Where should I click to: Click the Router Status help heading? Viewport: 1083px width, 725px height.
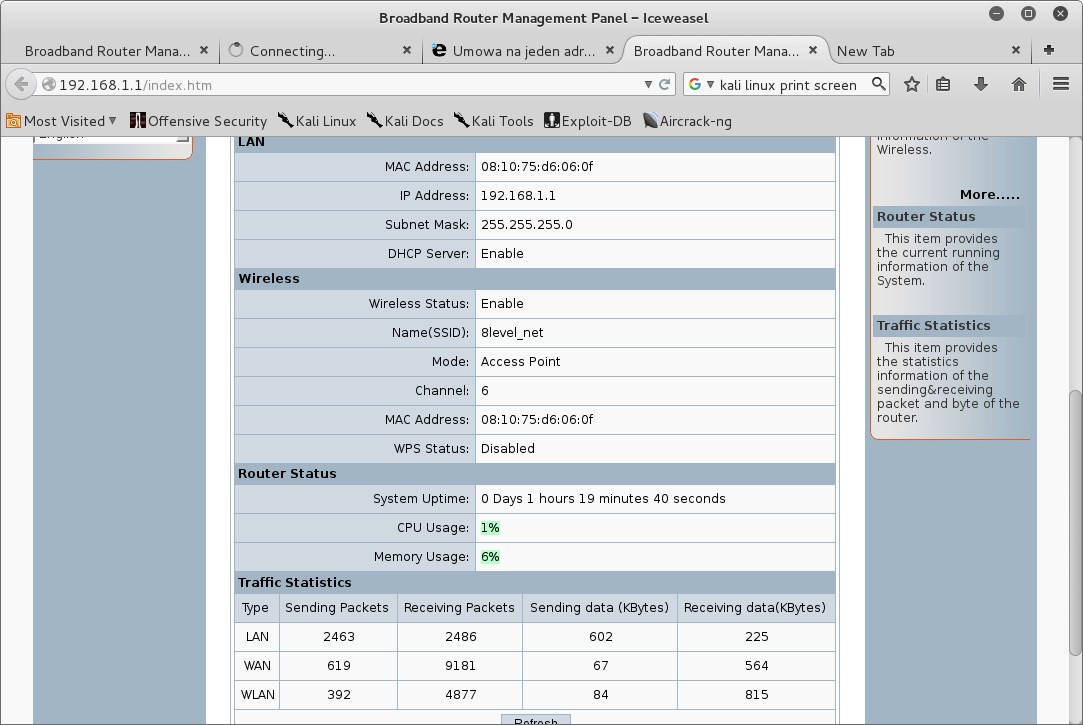[926, 216]
